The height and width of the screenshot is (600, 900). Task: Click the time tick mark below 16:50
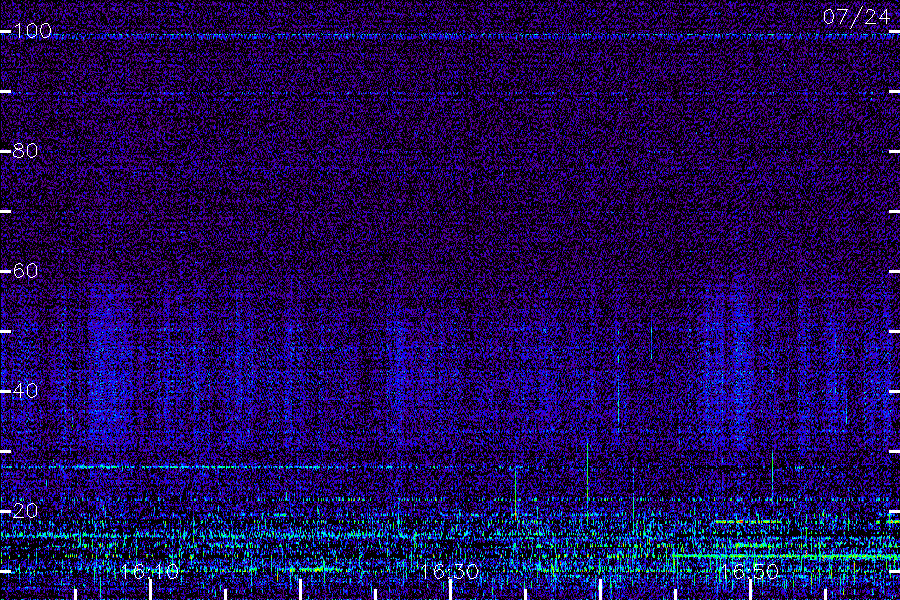750,590
